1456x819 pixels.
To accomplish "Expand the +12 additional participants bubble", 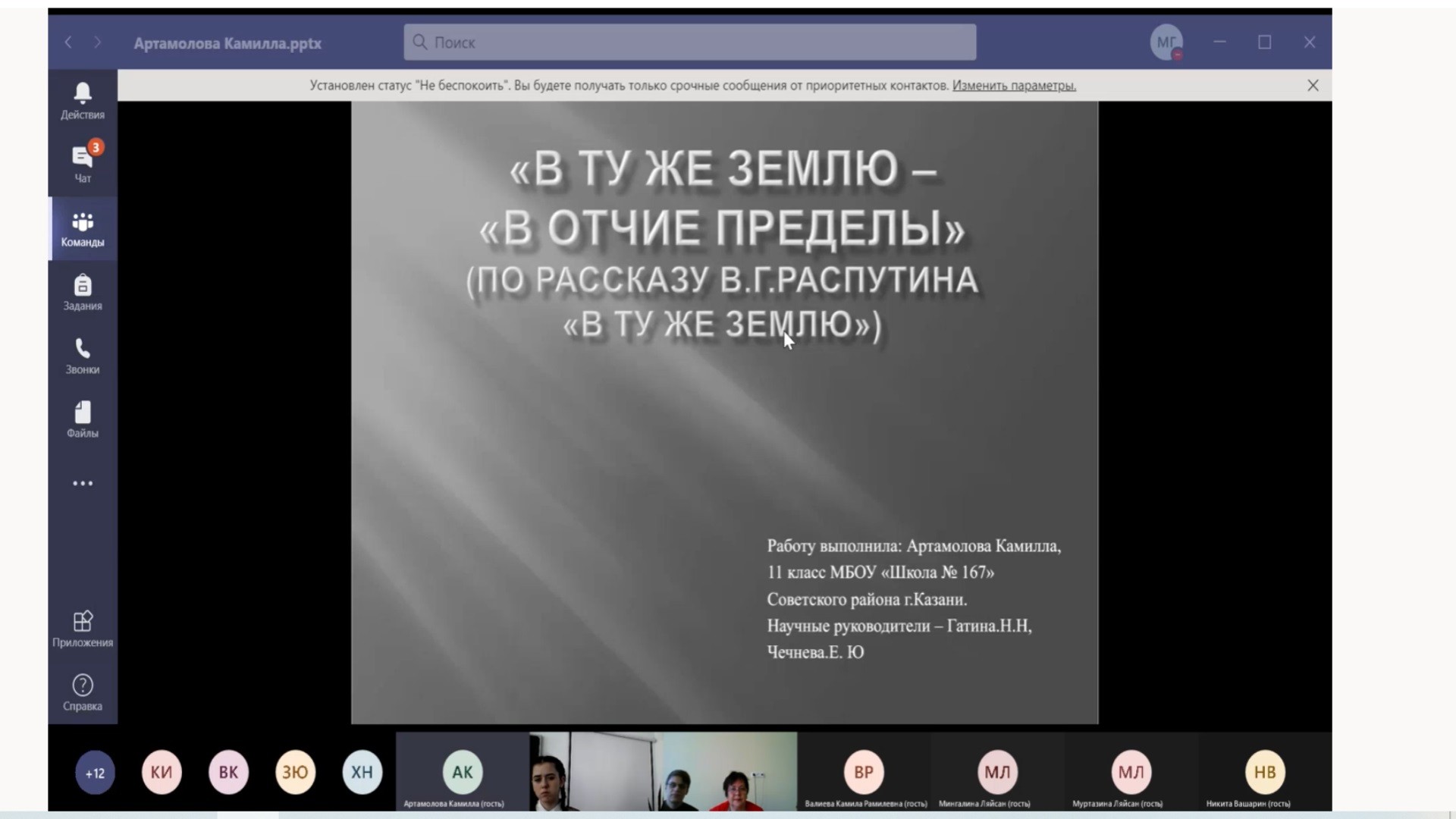I will tap(95, 773).
